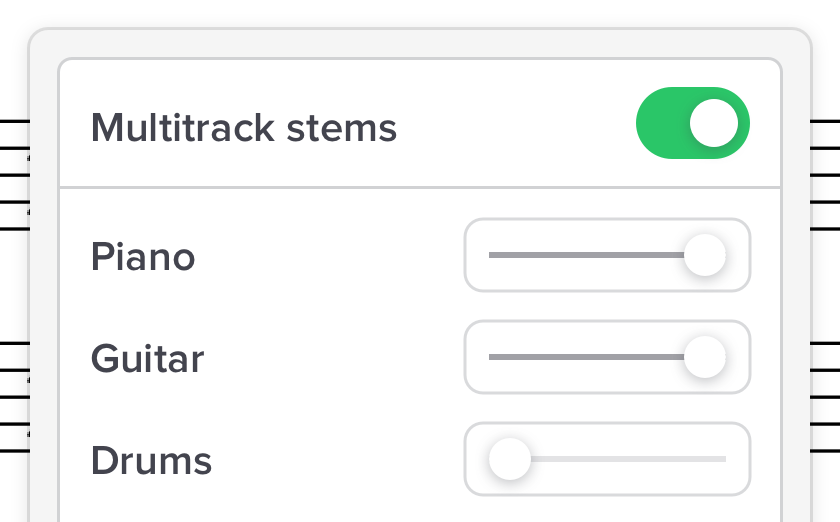This screenshot has height=522, width=840.
Task: Set the Piano slider to its midpoint
Action: tap(607, 255)
